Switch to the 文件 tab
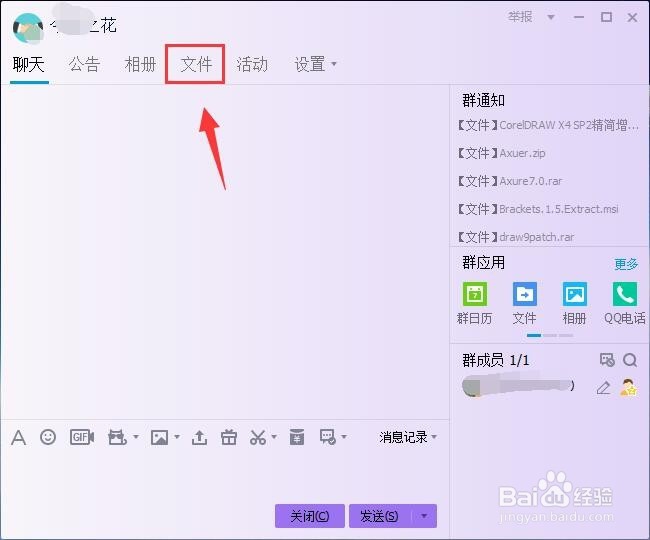Image resolution: width=650 pixels, height=540 pixels. click(196, 64)
